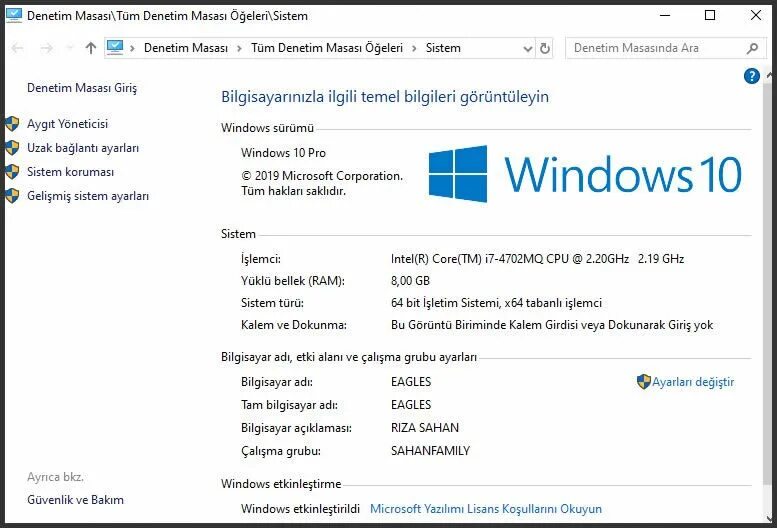Open recent locations dropdown arrow
The height and width of the screenshot is (528, 777).
pyautogui.click(x=70, y=48)
